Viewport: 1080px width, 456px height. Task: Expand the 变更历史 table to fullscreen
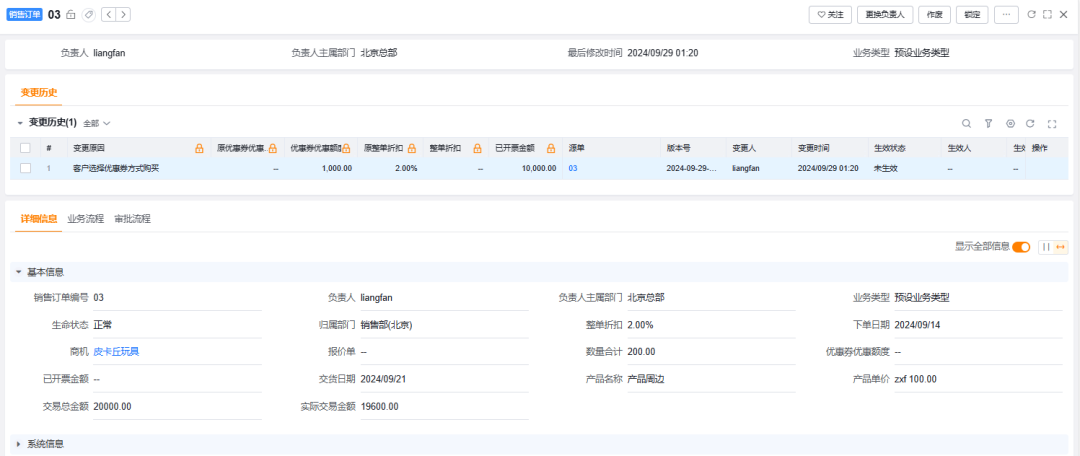click(1052, 123)
